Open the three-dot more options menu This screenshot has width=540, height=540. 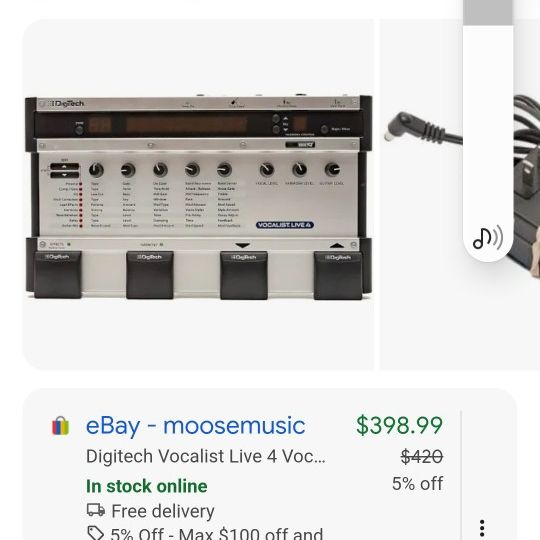(482, 528)
